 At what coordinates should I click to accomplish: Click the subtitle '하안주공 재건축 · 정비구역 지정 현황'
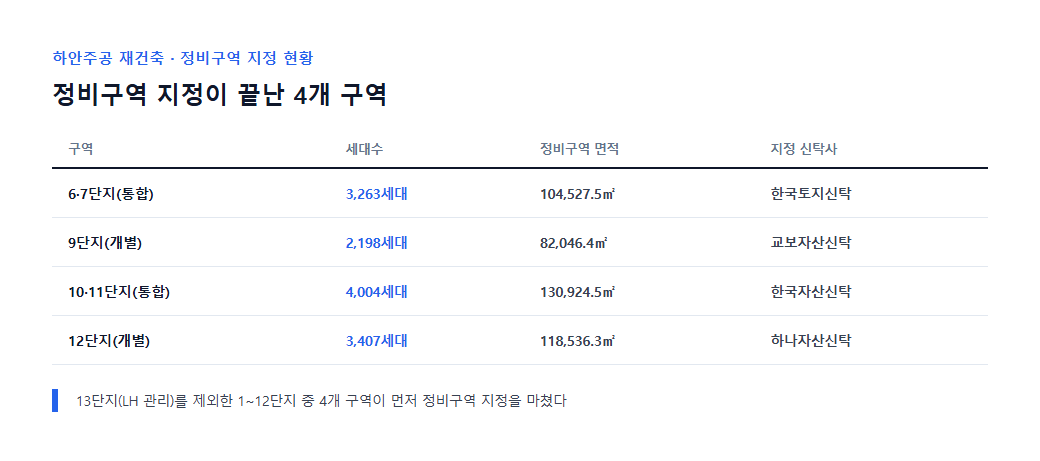(x=182, y=58)
